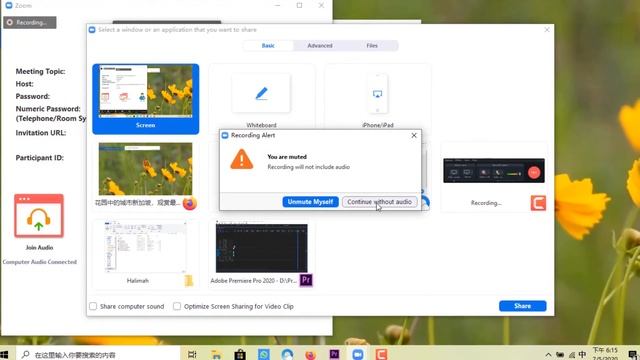Click the battery icon in system tray
640x360 pixels.
560,355
